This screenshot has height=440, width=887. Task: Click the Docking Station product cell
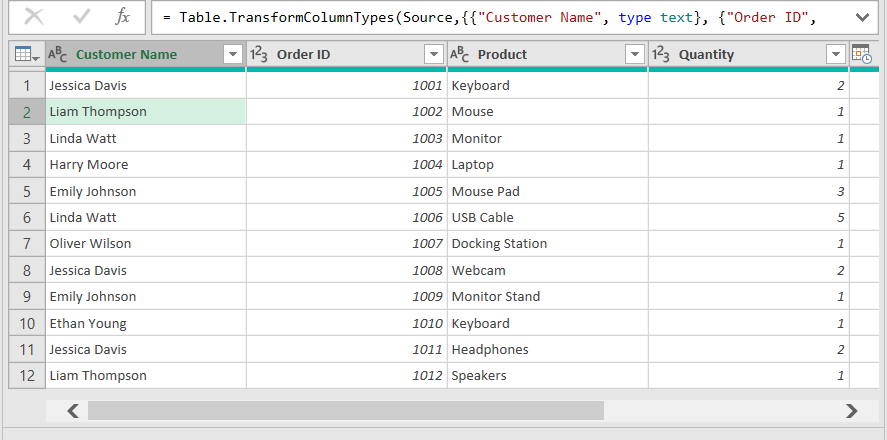pos(548,244)
